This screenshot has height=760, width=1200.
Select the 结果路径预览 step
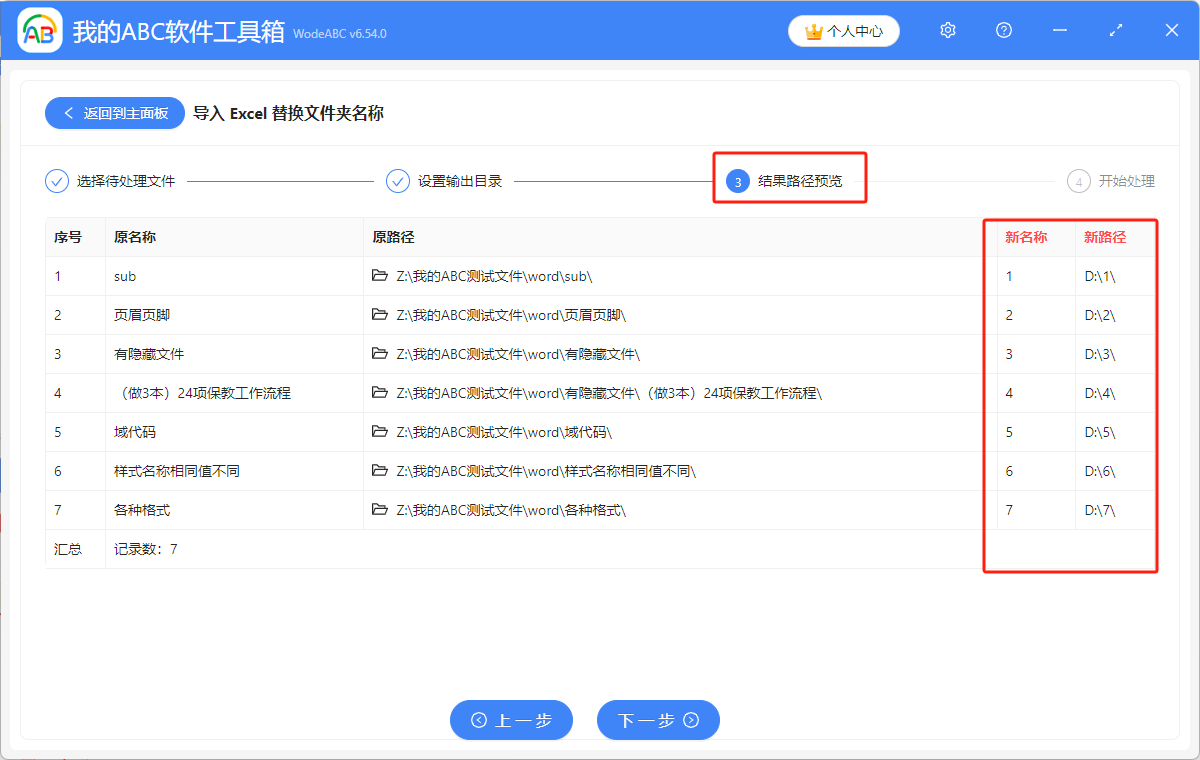click(x=790, y=181)
